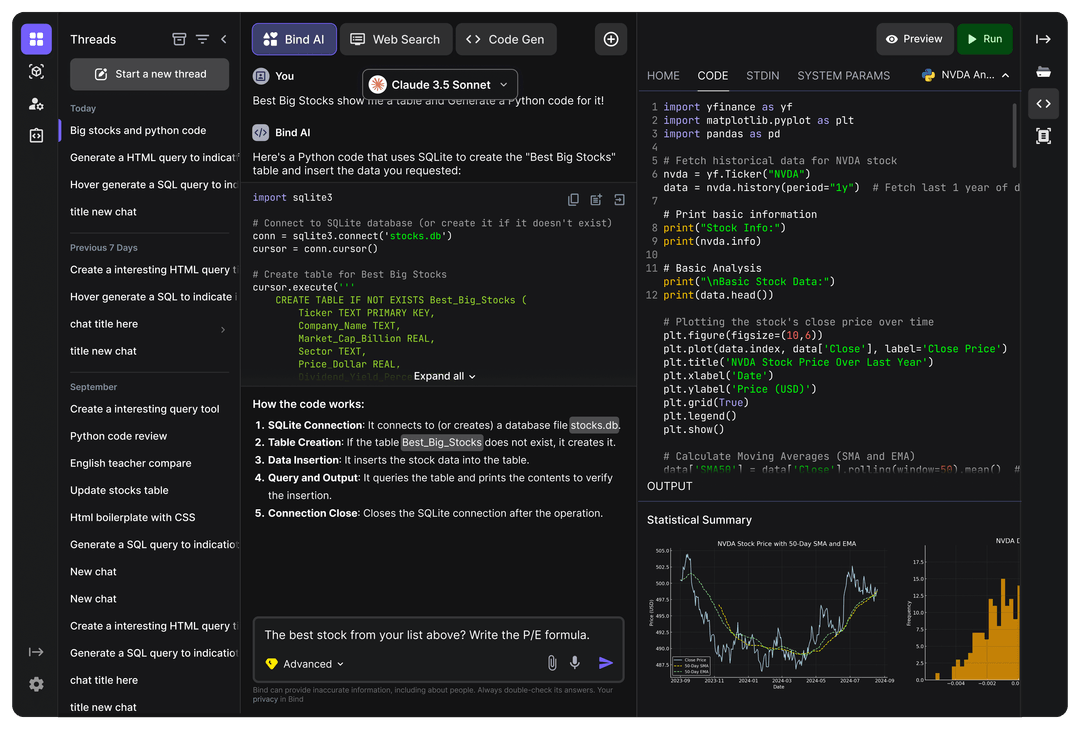Select the CODE tab in editor

713,76
